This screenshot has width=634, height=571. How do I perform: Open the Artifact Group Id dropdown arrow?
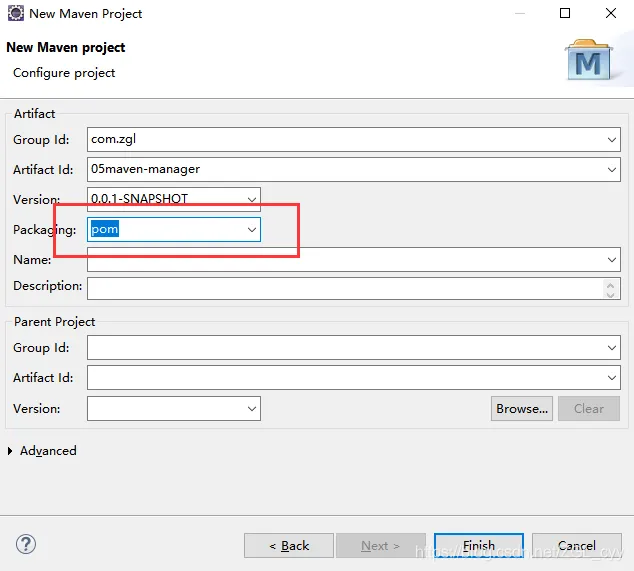(x=611, y=140)
